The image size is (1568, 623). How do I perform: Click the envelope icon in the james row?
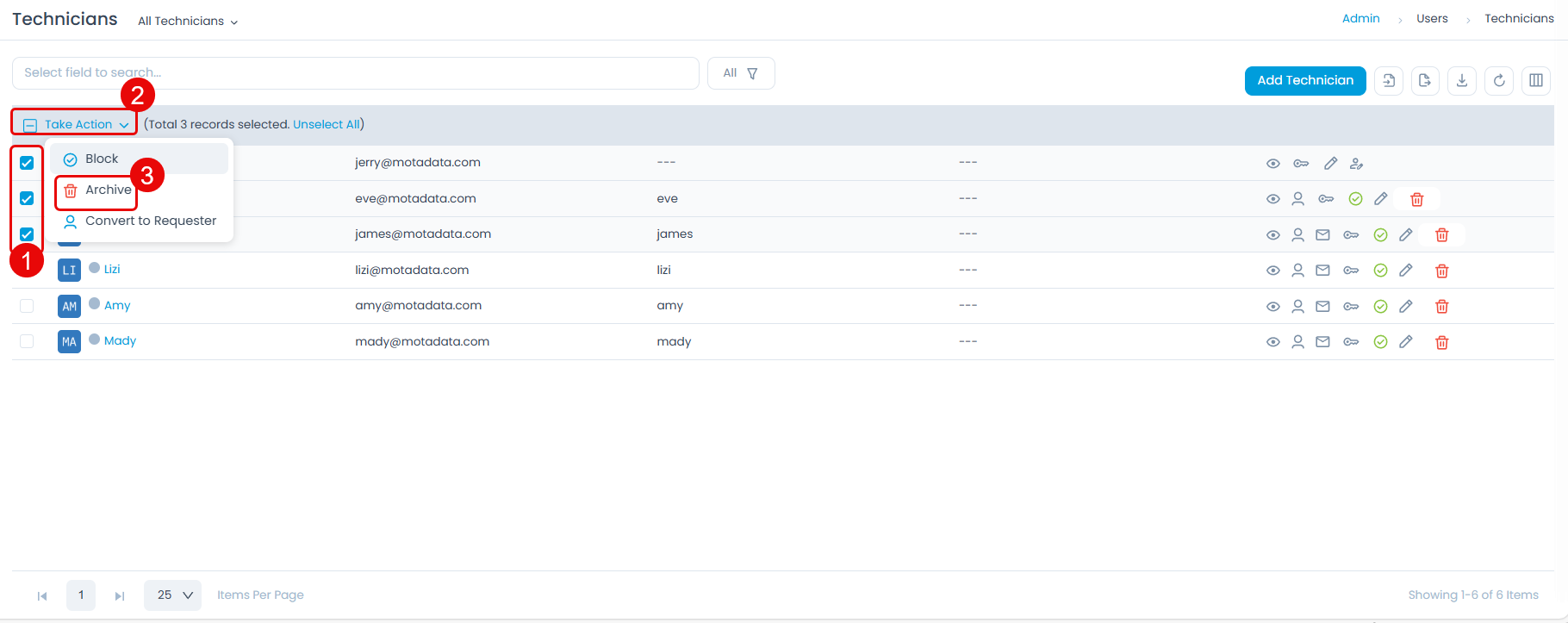(1322, 234)
